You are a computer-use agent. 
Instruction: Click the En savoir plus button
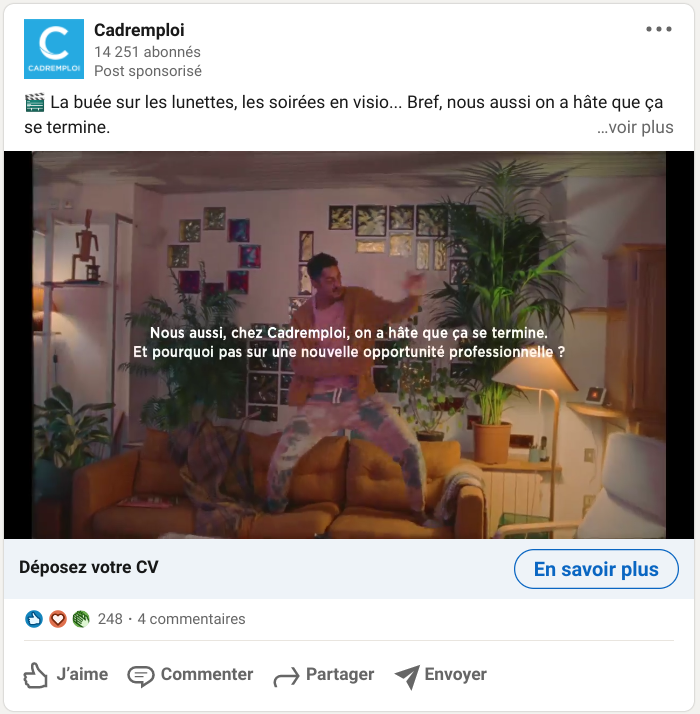tap(596, 569)
